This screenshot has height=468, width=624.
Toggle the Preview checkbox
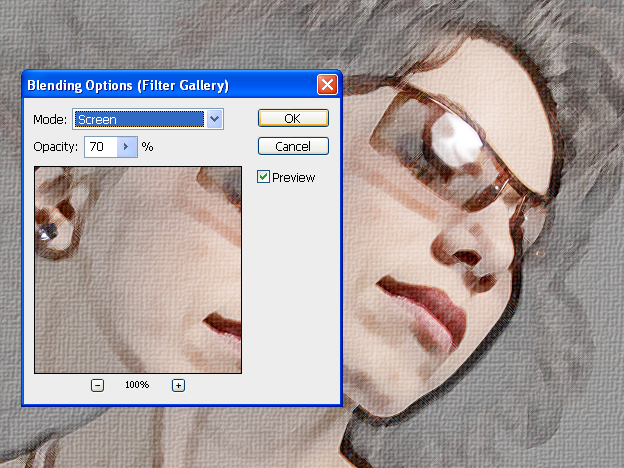click(263, 177)
